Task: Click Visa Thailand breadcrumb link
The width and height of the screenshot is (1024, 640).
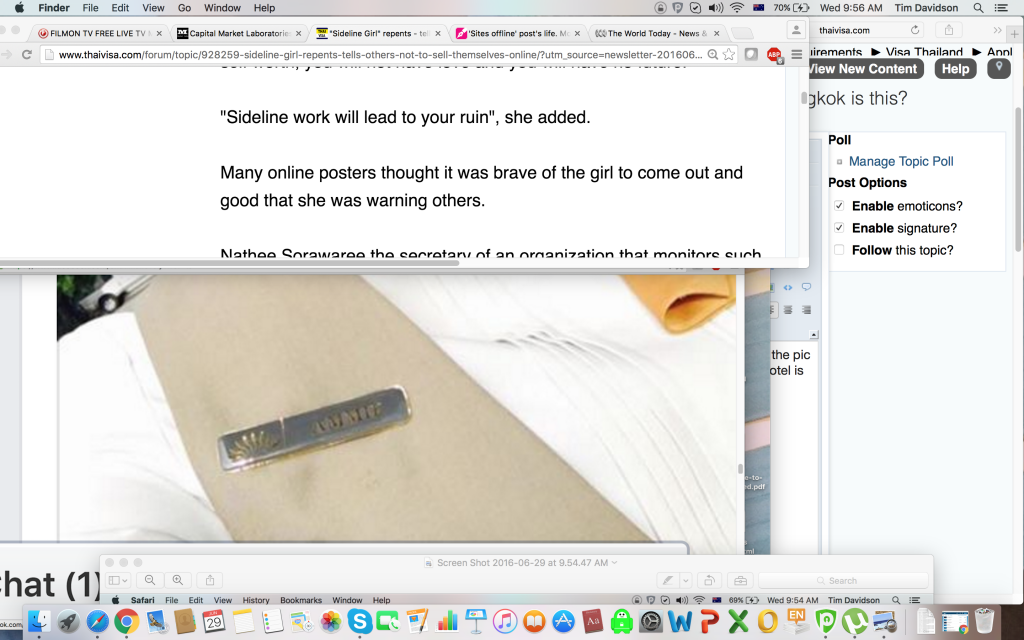Action: coord(924,52)
